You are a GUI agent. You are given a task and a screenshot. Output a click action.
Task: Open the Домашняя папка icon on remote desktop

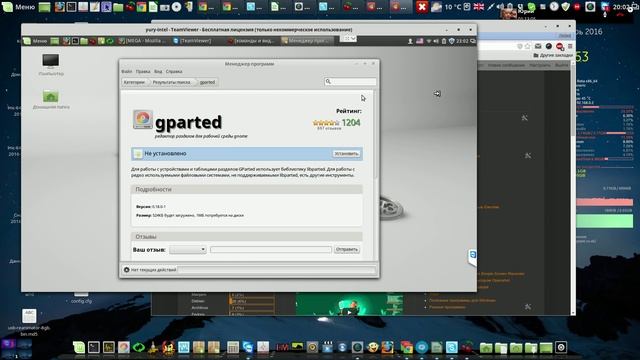pos(51,99)
